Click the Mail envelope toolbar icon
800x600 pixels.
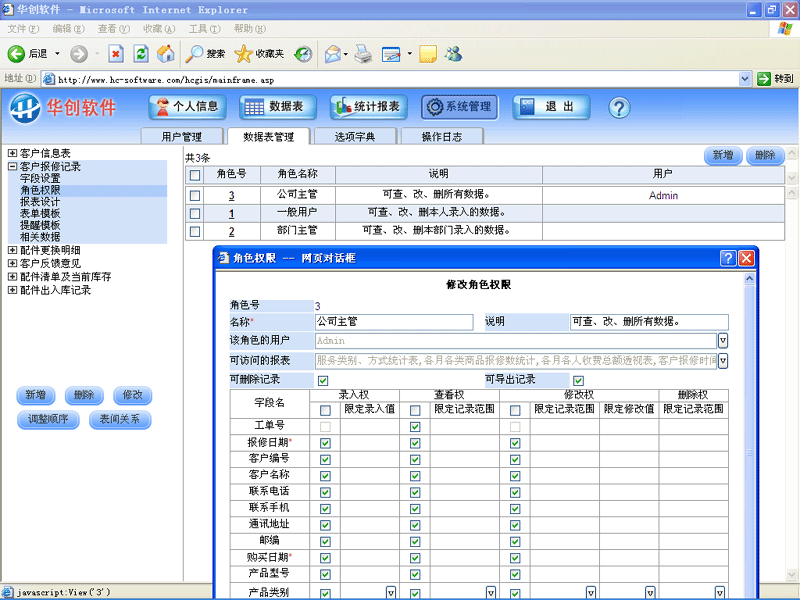pos(333,54)
